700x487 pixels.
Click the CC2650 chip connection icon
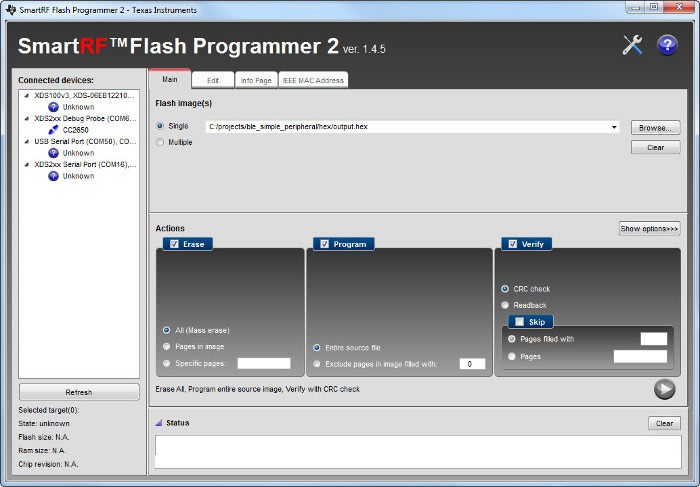[x=53, y=130]
